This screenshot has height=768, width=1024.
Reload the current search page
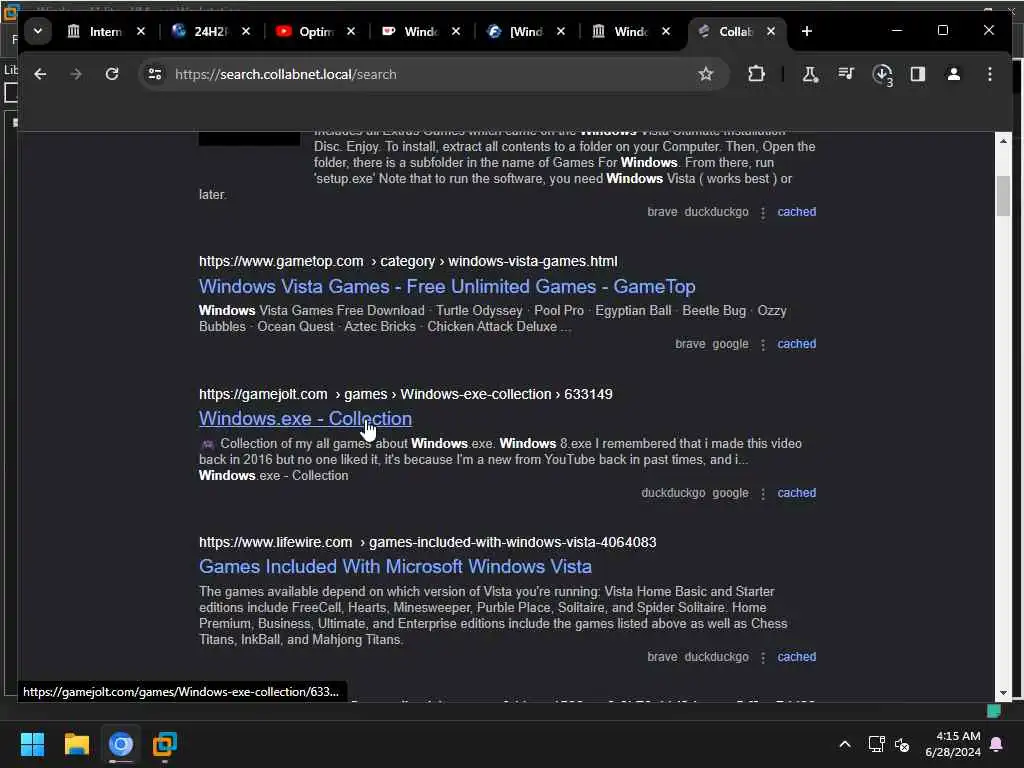112,74
